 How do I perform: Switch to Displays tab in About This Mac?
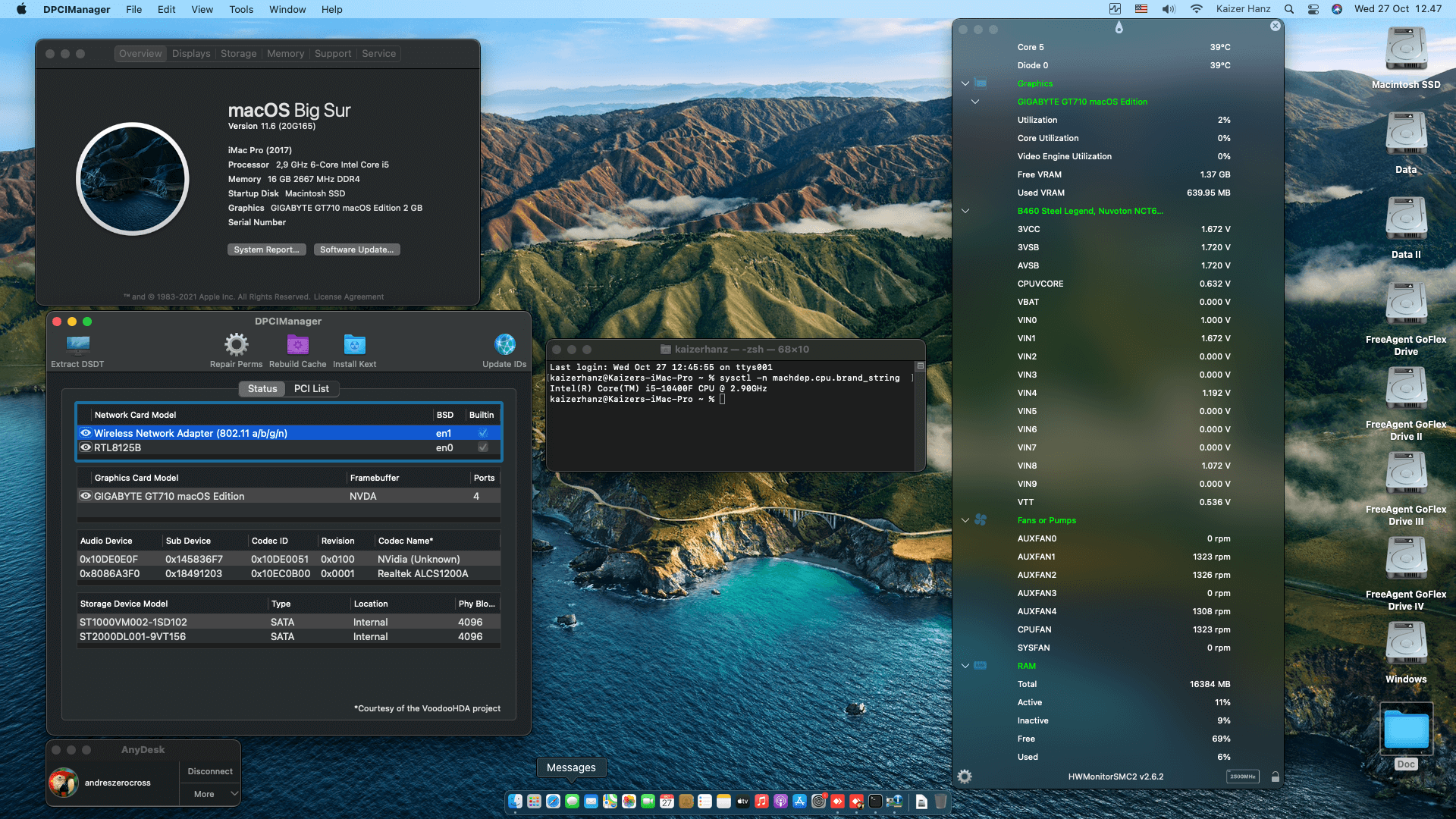191,54
